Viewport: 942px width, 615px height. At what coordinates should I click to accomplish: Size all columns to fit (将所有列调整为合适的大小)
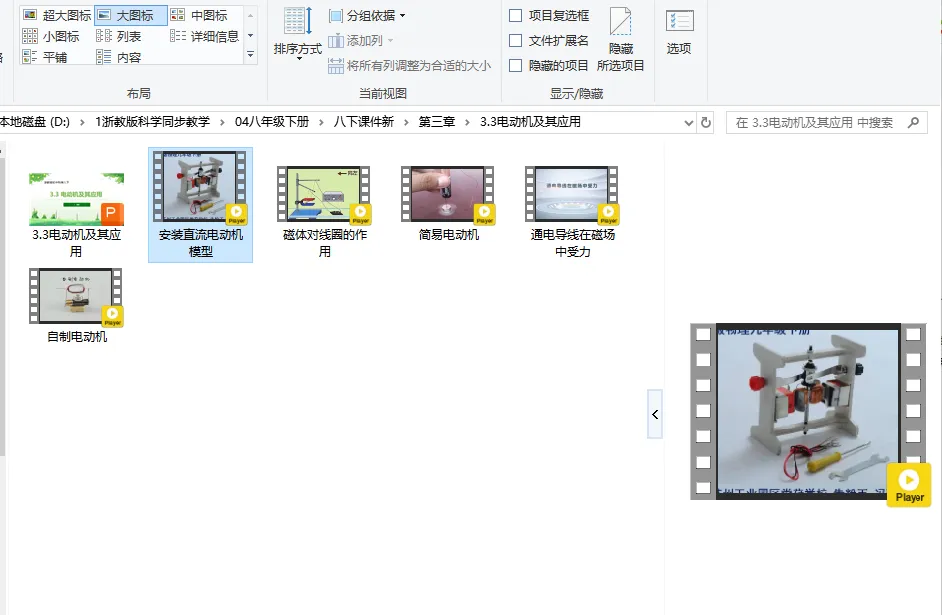click(x=410, y=66)
